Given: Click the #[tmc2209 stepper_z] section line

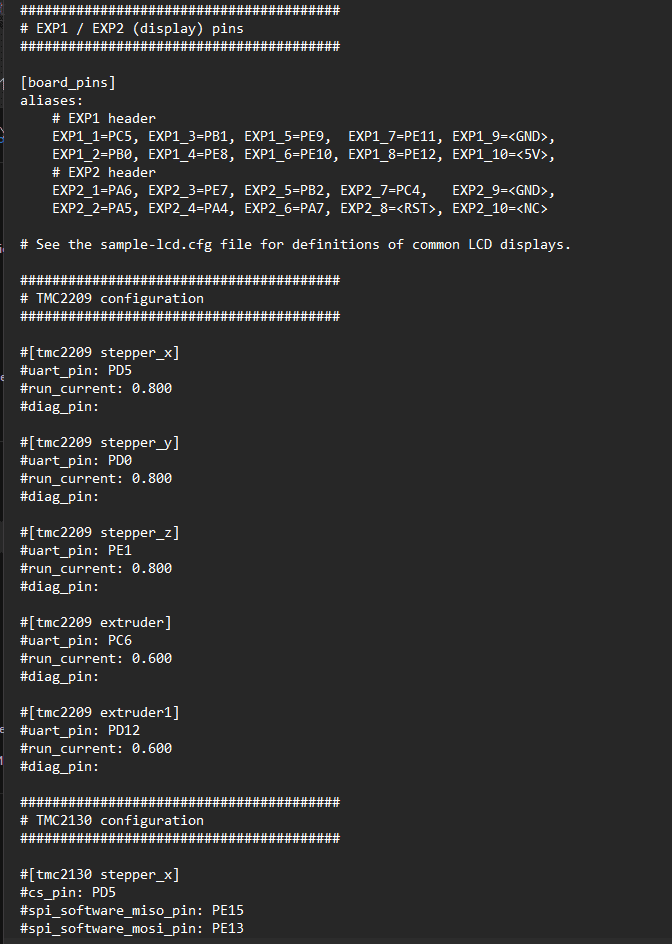Looking at the screenshot, I should coord(100,532).
